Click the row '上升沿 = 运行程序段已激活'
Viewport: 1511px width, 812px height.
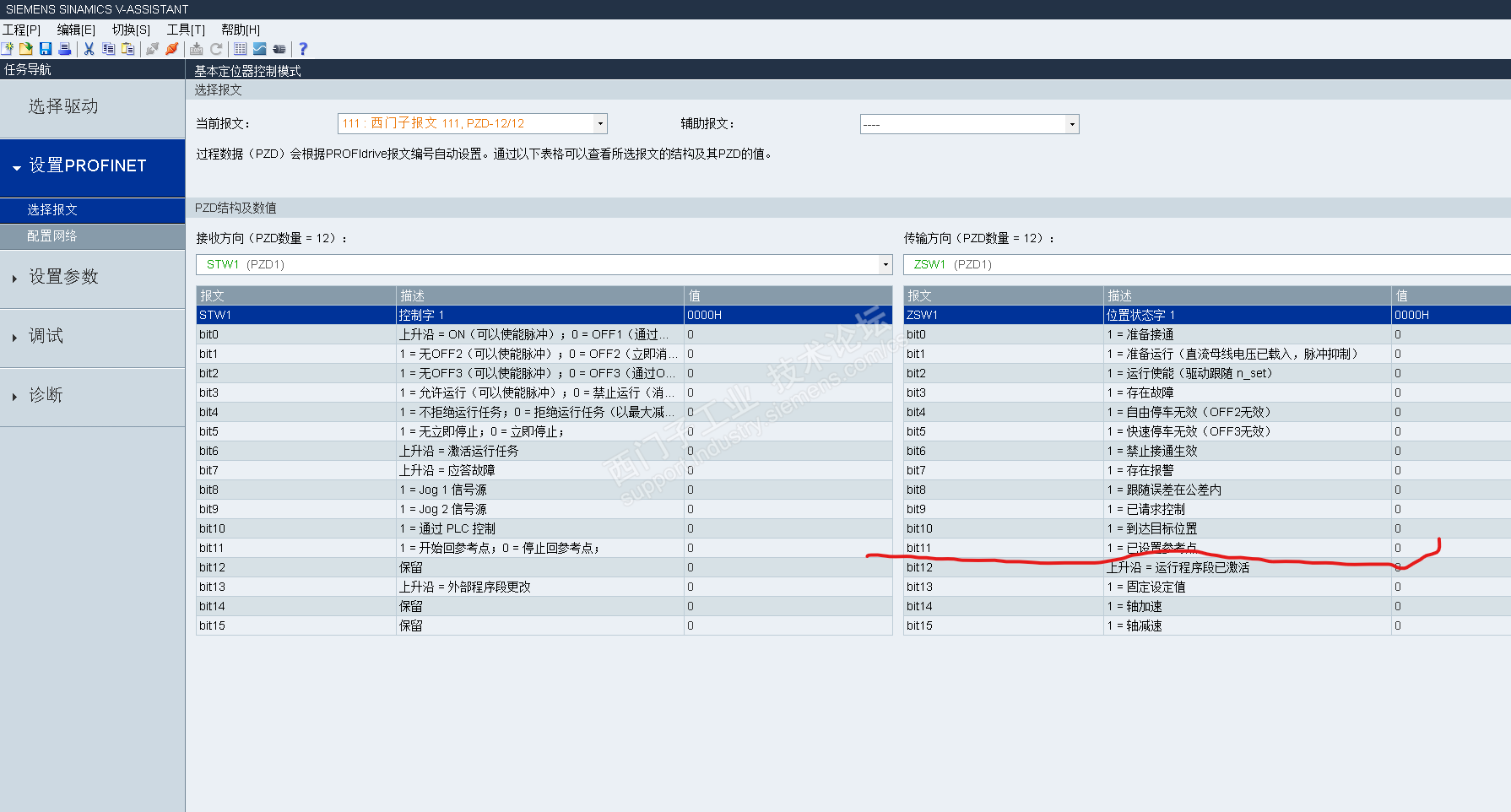(1207, 567)
